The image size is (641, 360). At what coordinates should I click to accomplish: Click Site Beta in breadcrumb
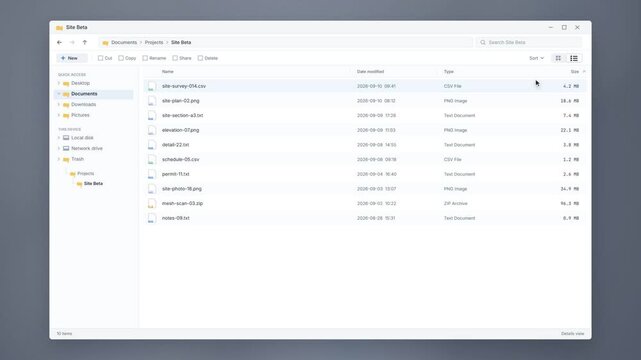(181, 42)
